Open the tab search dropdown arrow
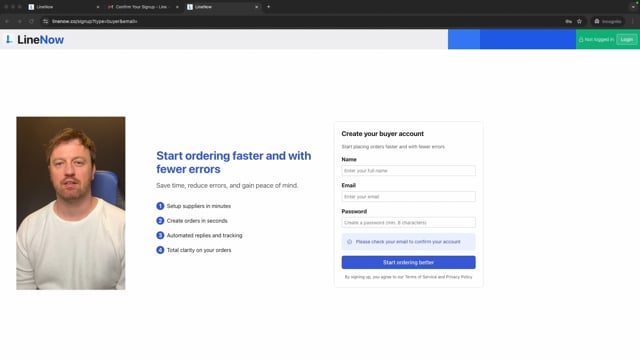Screen dimensions: 640x360 [x=633, y=7]
